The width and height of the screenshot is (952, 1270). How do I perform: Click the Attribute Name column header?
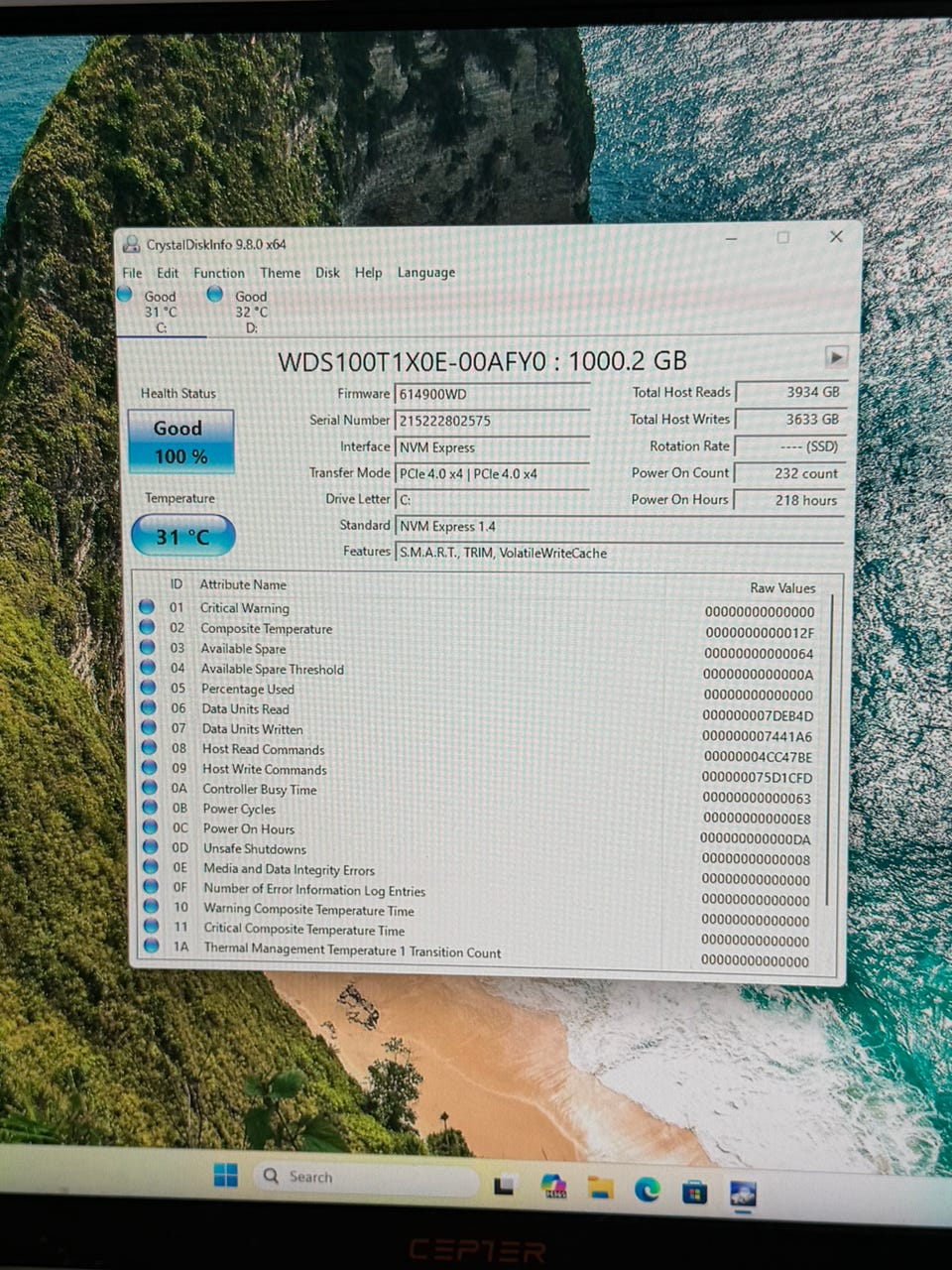pos(243,584)
